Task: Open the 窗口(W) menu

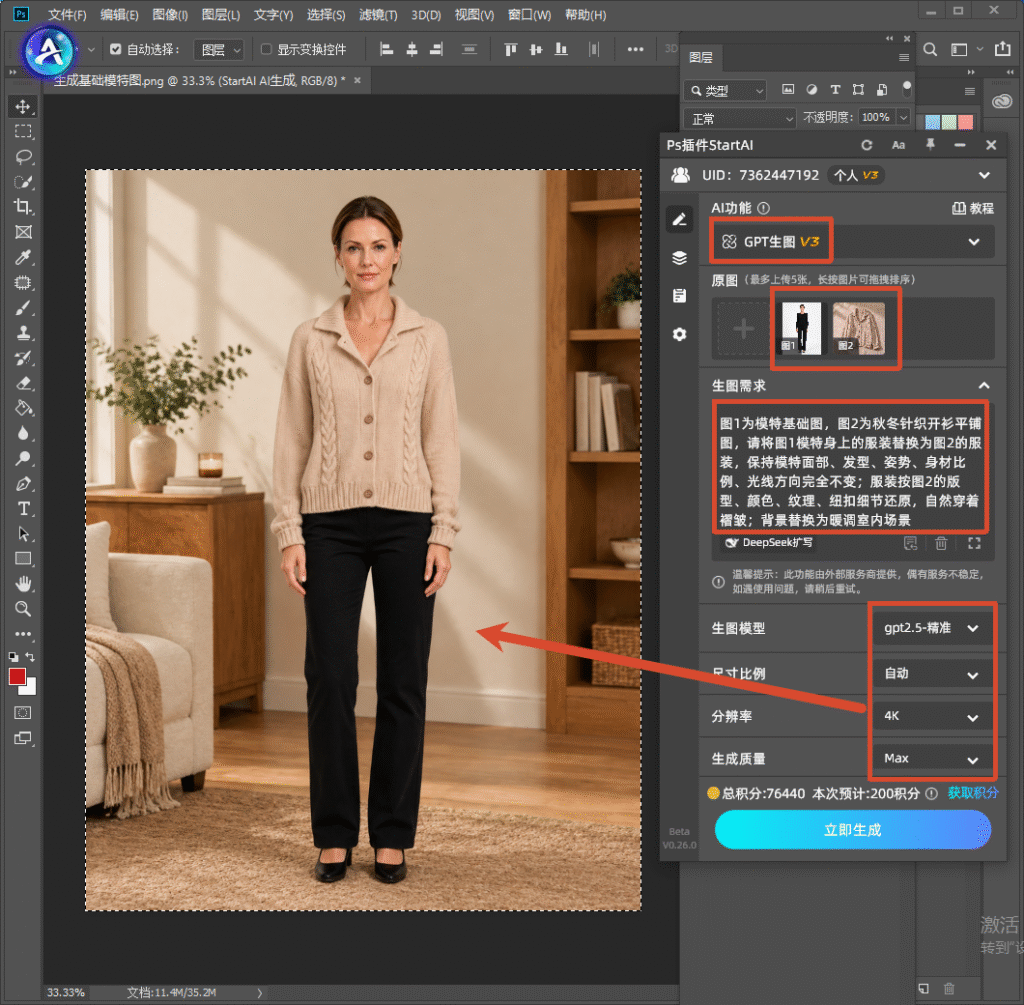Action: point(529,14)
